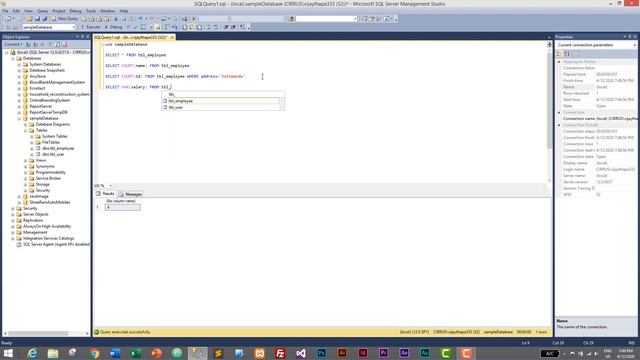Open the Project menu
This screenshot has width=640, height=360.
coord(59,11)
